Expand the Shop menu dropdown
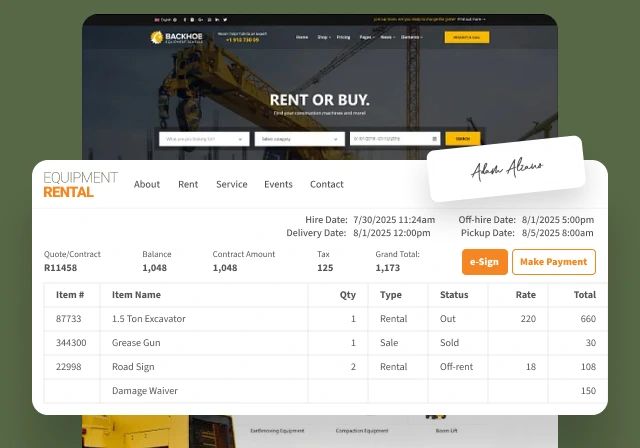640x448 pixels. 323,37
